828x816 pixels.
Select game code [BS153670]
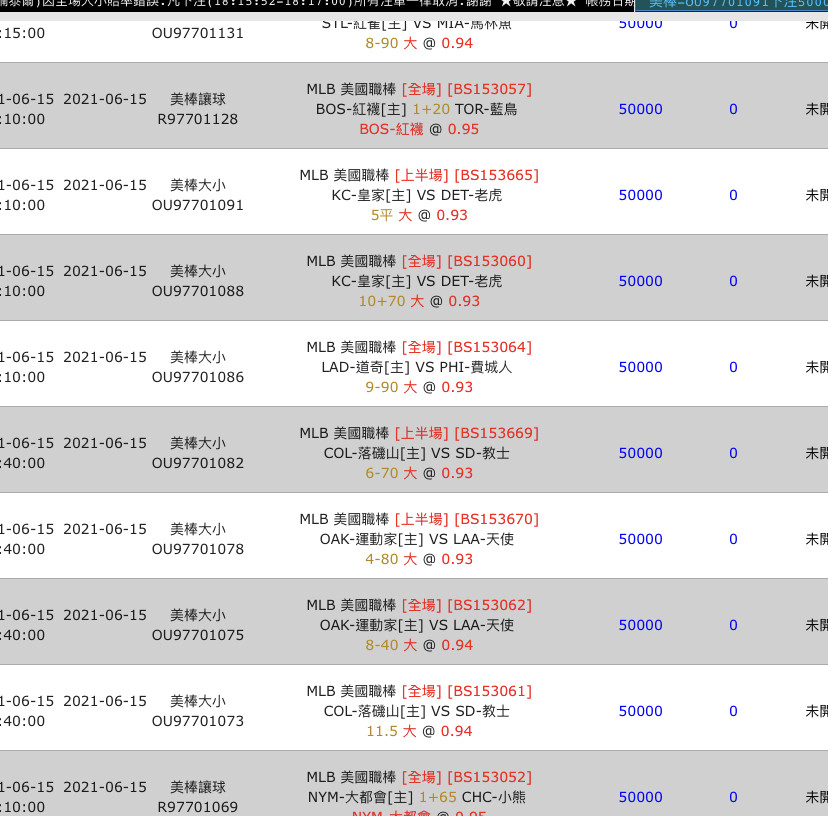tap(496, 520)
